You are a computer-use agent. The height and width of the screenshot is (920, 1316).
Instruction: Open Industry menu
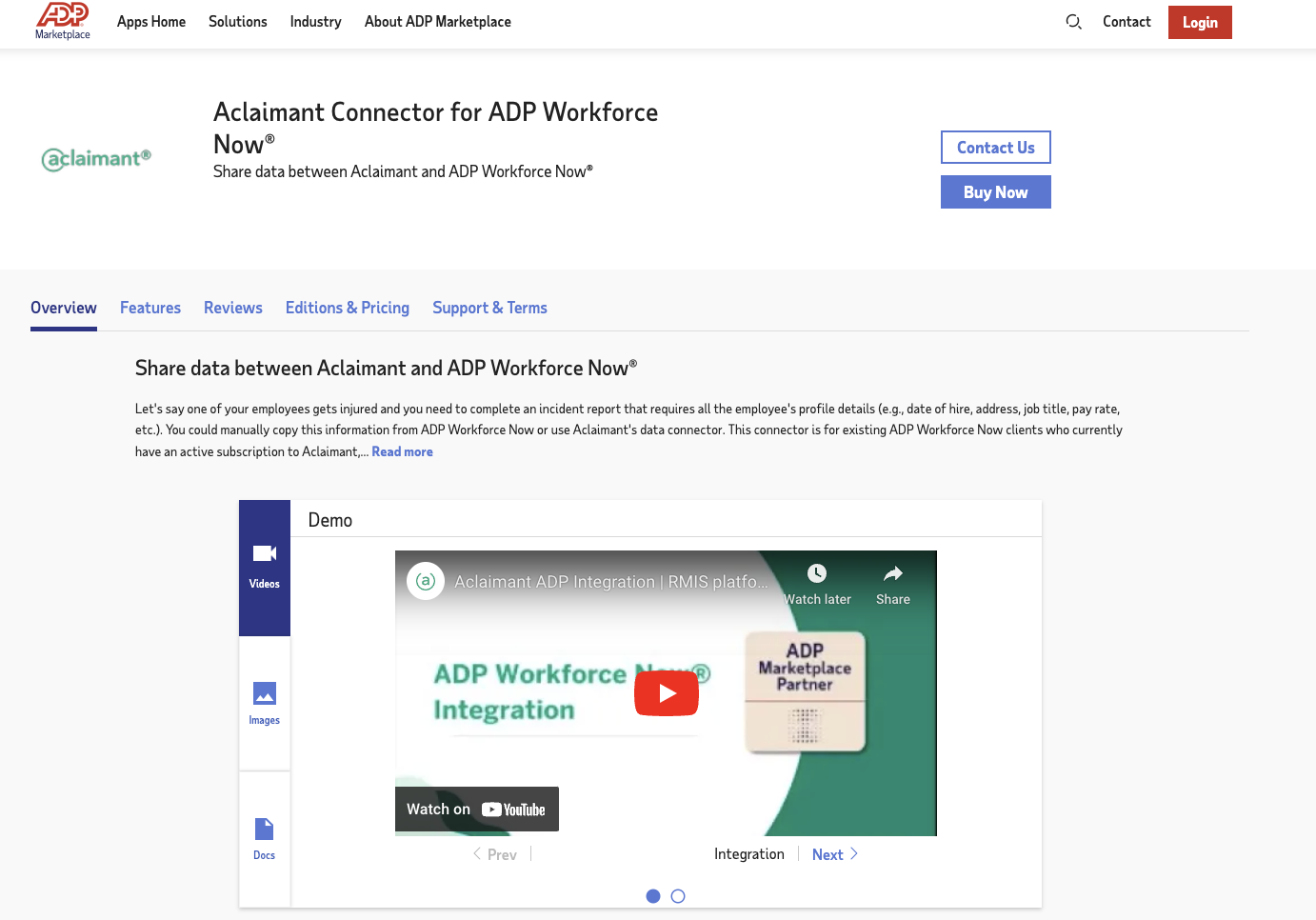(x=315, y=22)
